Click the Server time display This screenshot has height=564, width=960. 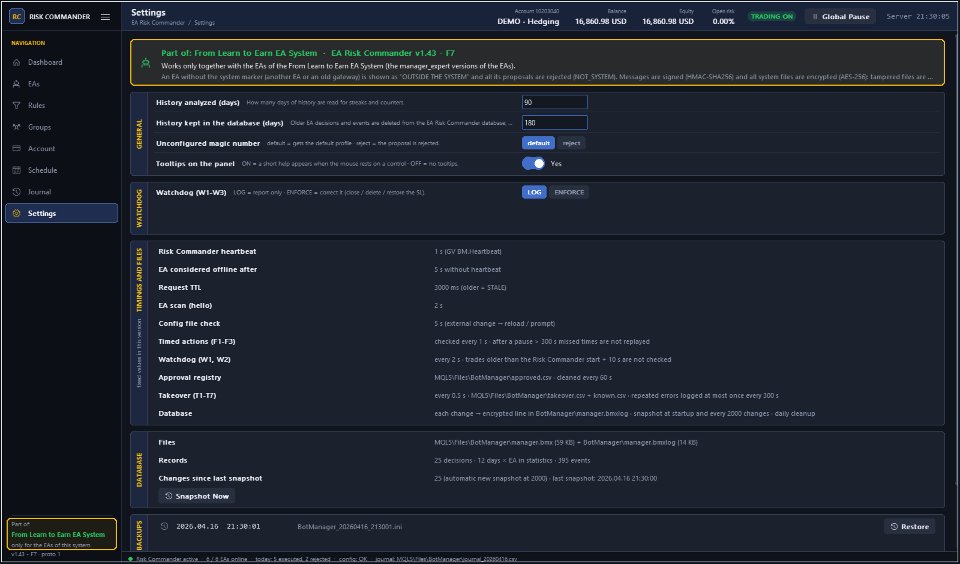[x=918, y=17]
